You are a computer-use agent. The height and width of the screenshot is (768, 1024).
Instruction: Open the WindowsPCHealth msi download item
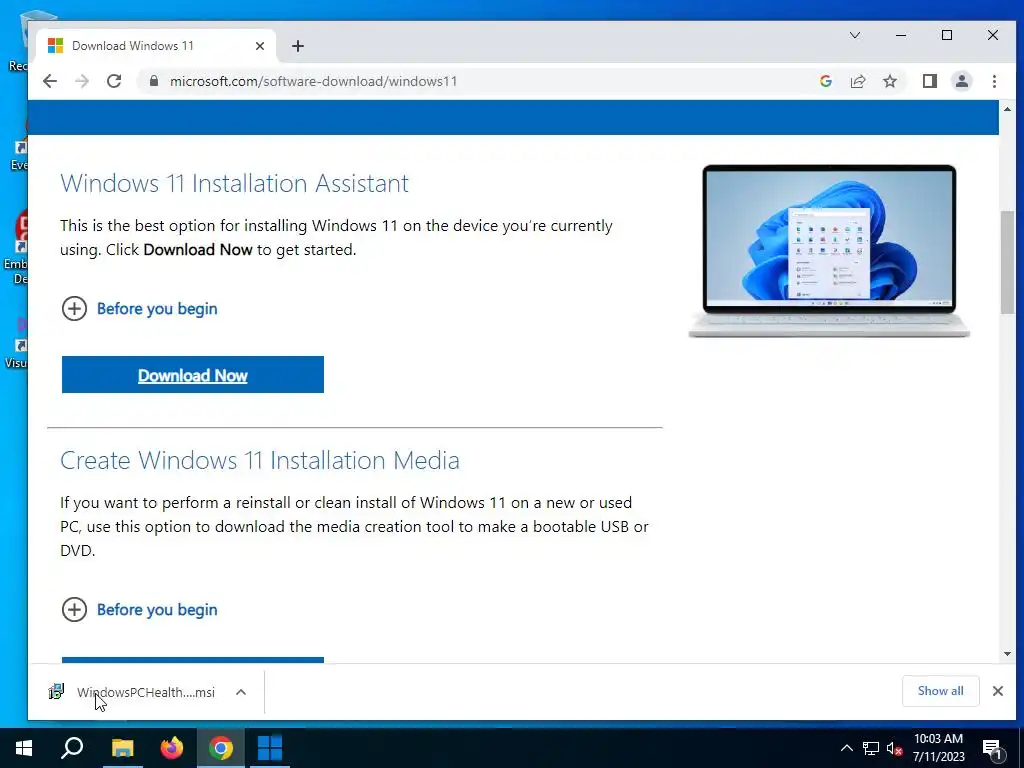click(x=132, y=692)
